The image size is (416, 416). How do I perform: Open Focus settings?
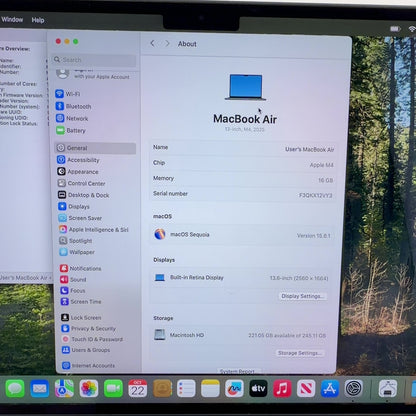(73, 291)
